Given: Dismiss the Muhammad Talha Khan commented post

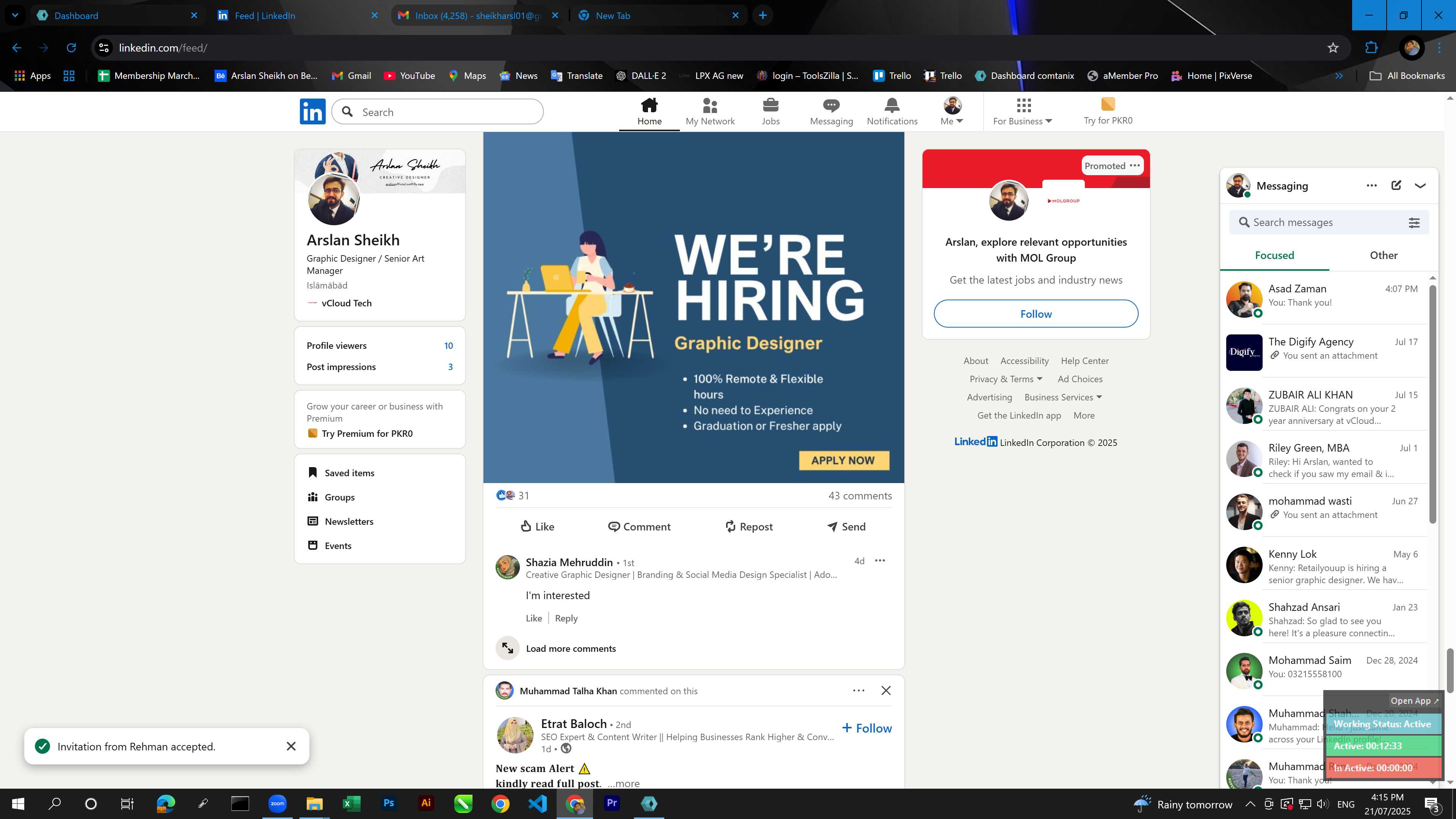Looking at the screenshot, I should point(886,691).
